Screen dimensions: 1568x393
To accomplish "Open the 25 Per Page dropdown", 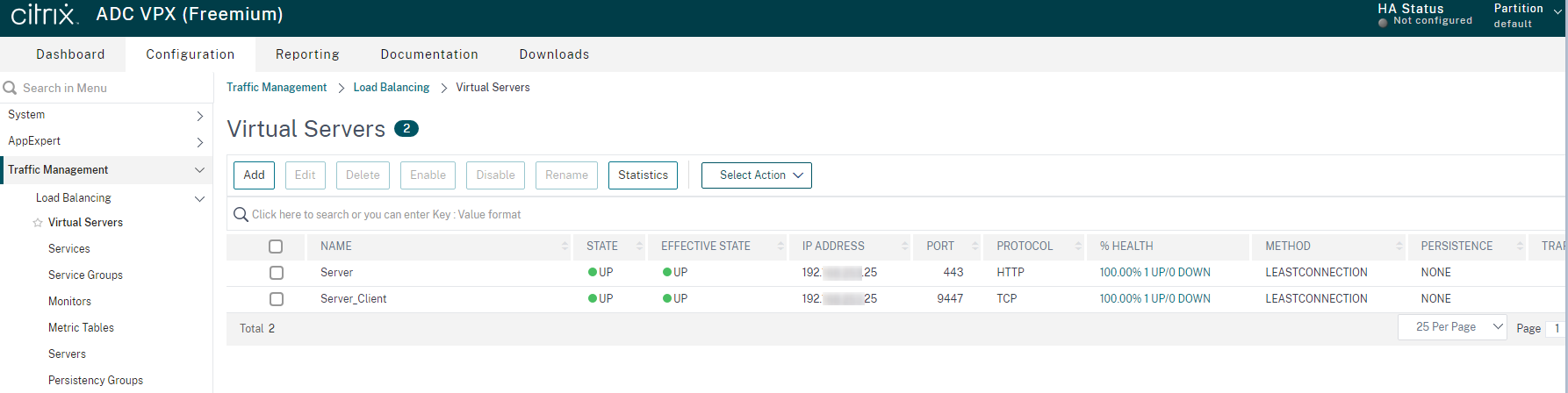I will tap(1451, 327).
